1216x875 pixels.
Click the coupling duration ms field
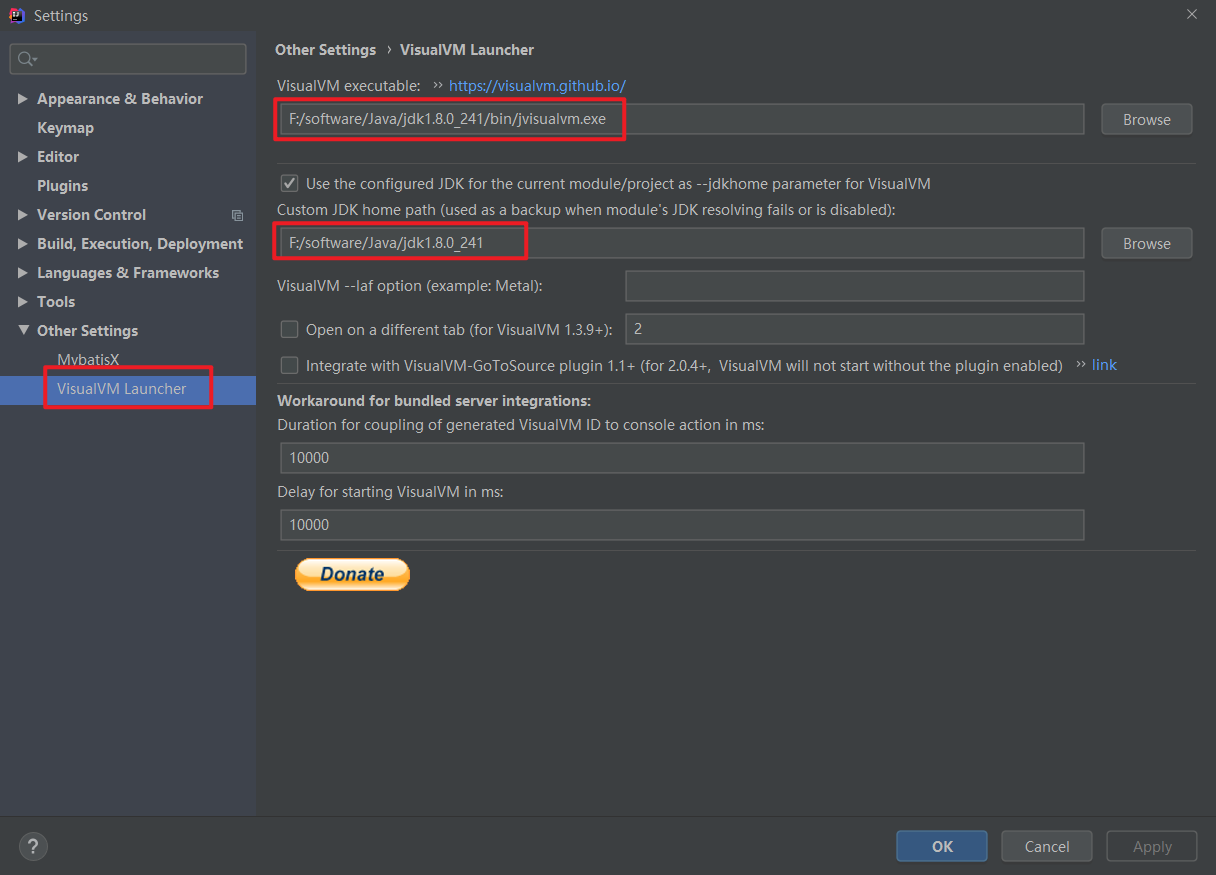click(682, 458)
